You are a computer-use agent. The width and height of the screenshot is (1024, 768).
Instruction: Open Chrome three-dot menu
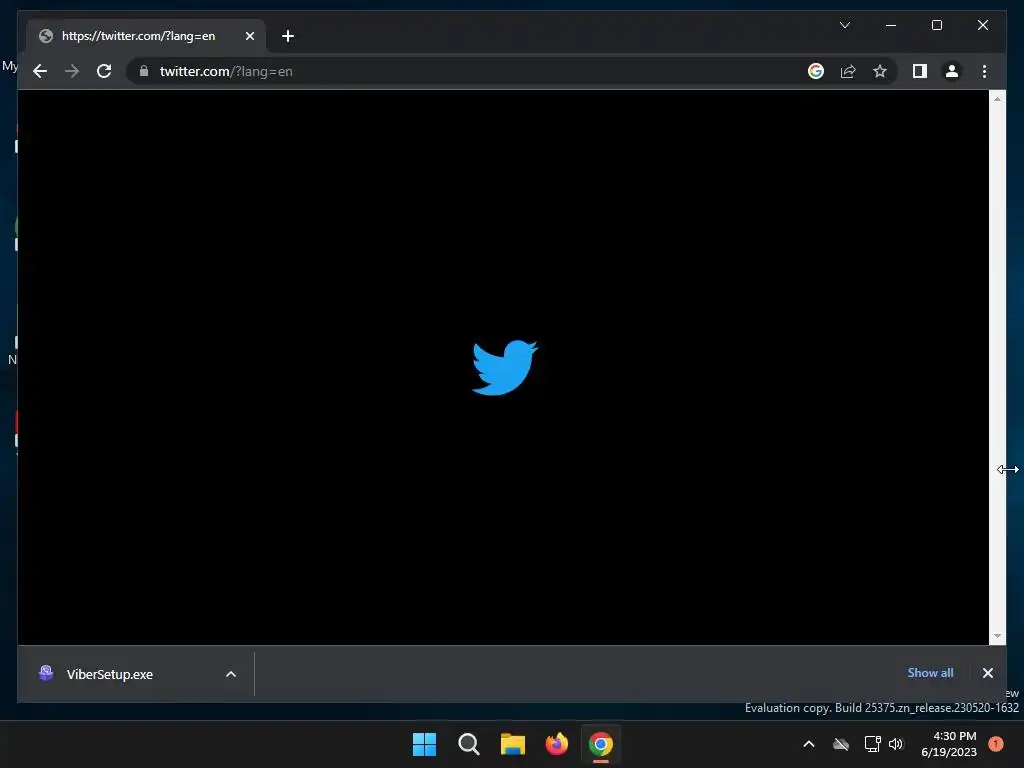tap(984, 71)
